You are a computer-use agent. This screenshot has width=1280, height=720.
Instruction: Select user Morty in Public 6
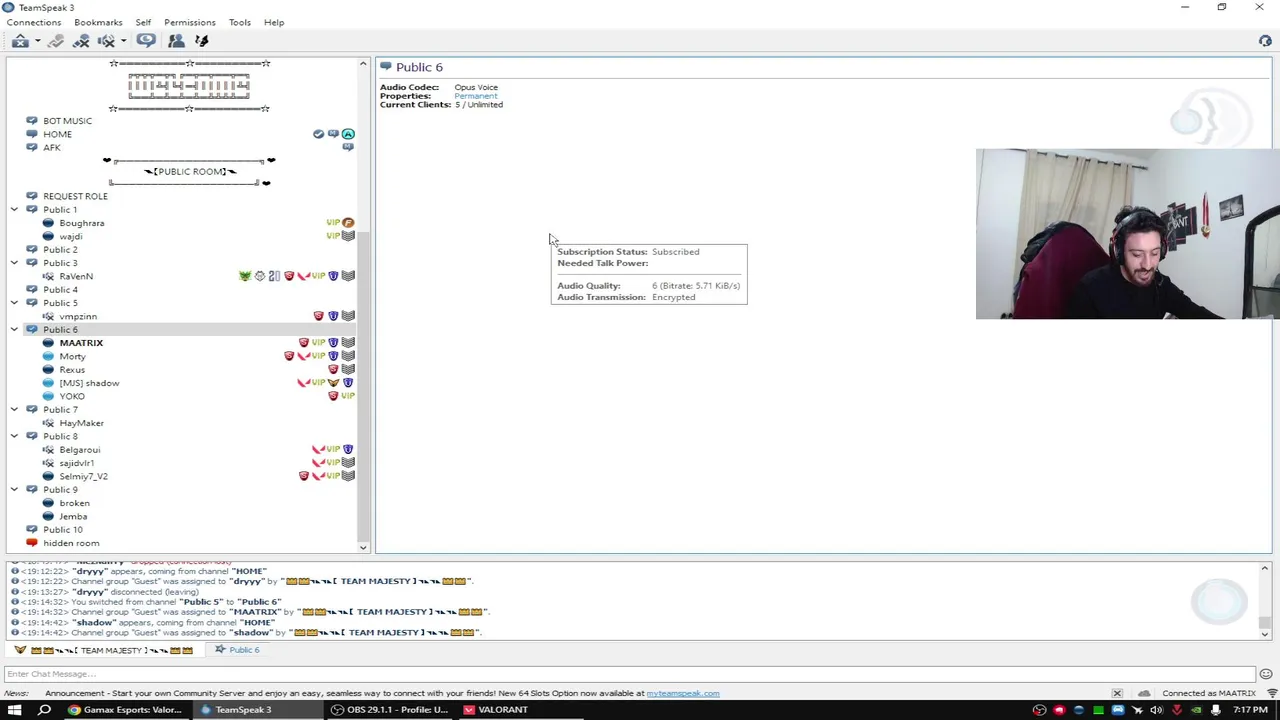pos(72,356)
